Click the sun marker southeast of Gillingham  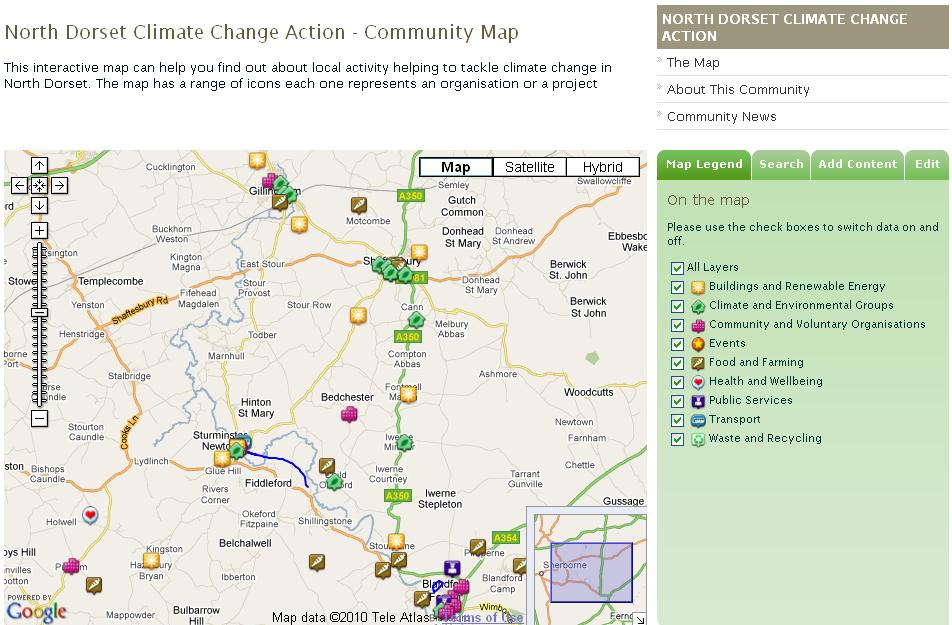click(x=299, y=224)
